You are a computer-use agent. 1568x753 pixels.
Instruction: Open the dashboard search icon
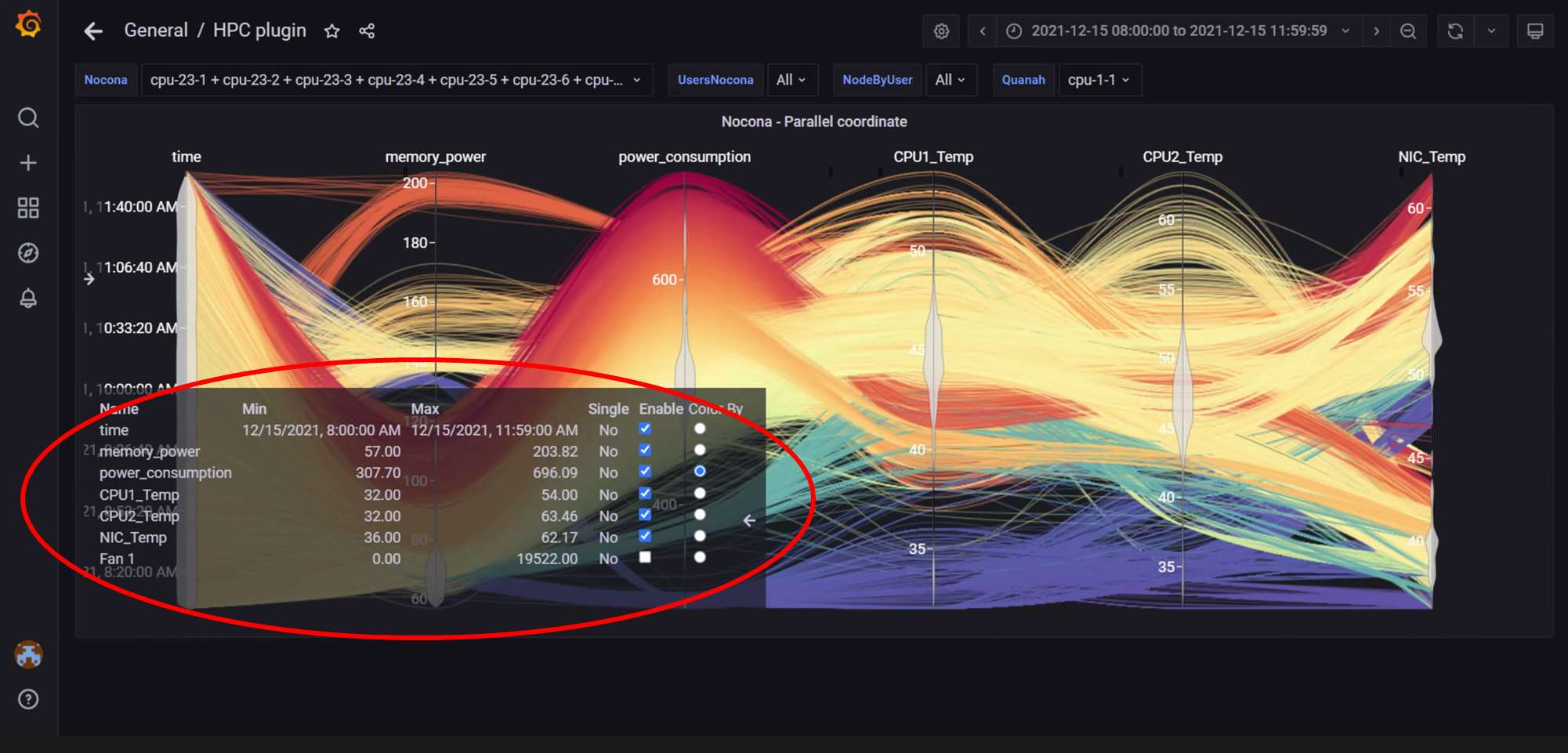pos(28,118)
